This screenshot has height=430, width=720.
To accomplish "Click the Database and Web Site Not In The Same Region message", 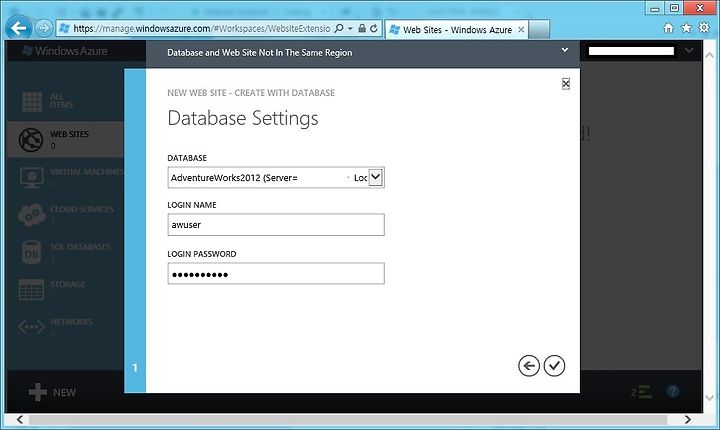I will 259,53.
